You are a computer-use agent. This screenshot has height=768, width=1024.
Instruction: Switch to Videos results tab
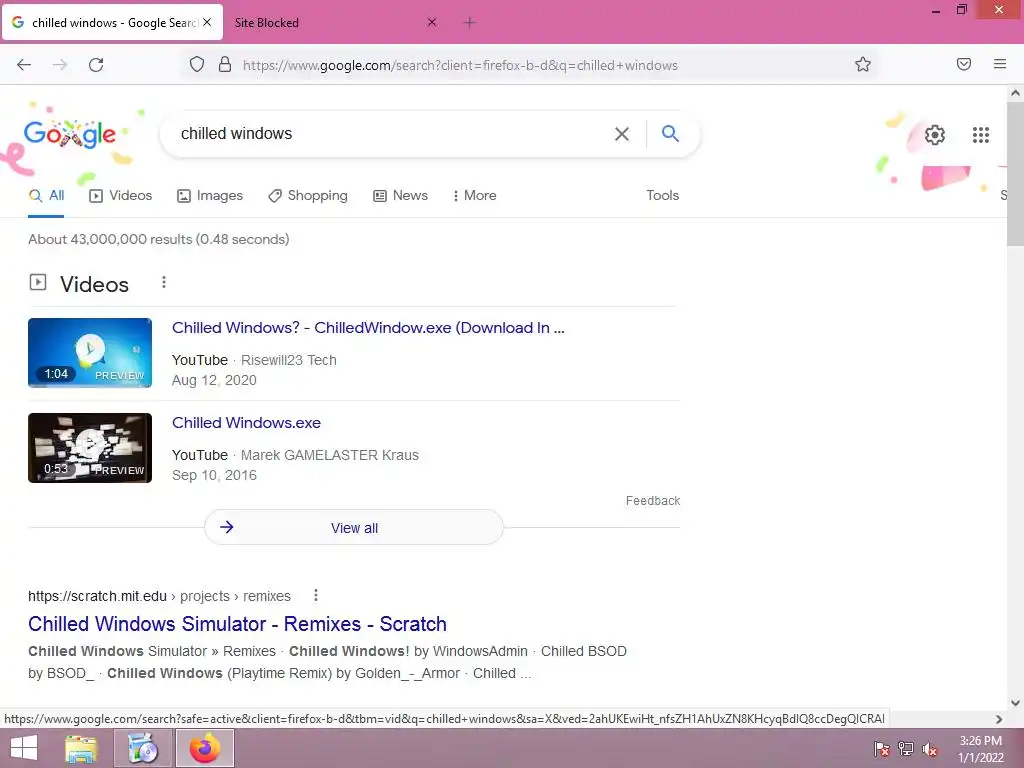coord(121,195)
